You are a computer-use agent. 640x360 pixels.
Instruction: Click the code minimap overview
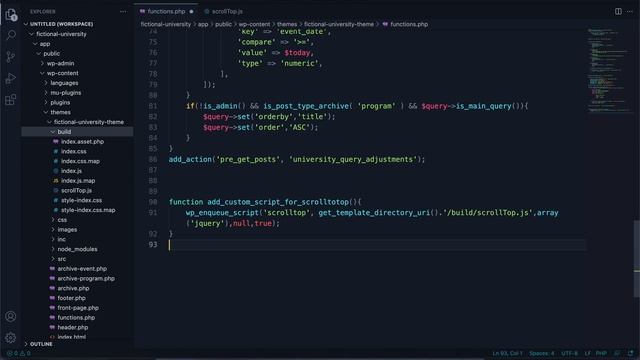tap(610, 70)
